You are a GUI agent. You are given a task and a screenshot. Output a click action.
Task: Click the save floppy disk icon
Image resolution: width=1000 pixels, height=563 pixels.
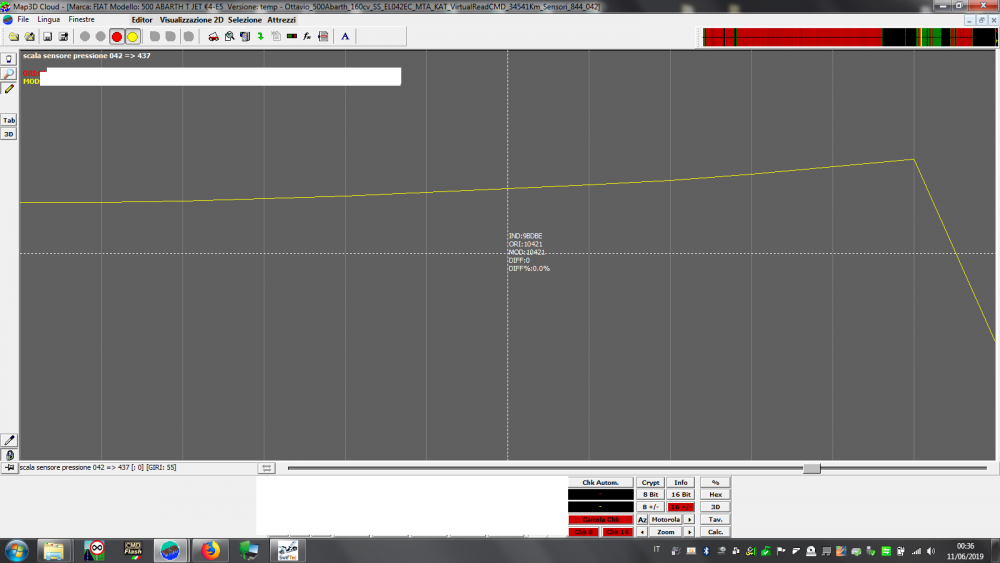47,36
